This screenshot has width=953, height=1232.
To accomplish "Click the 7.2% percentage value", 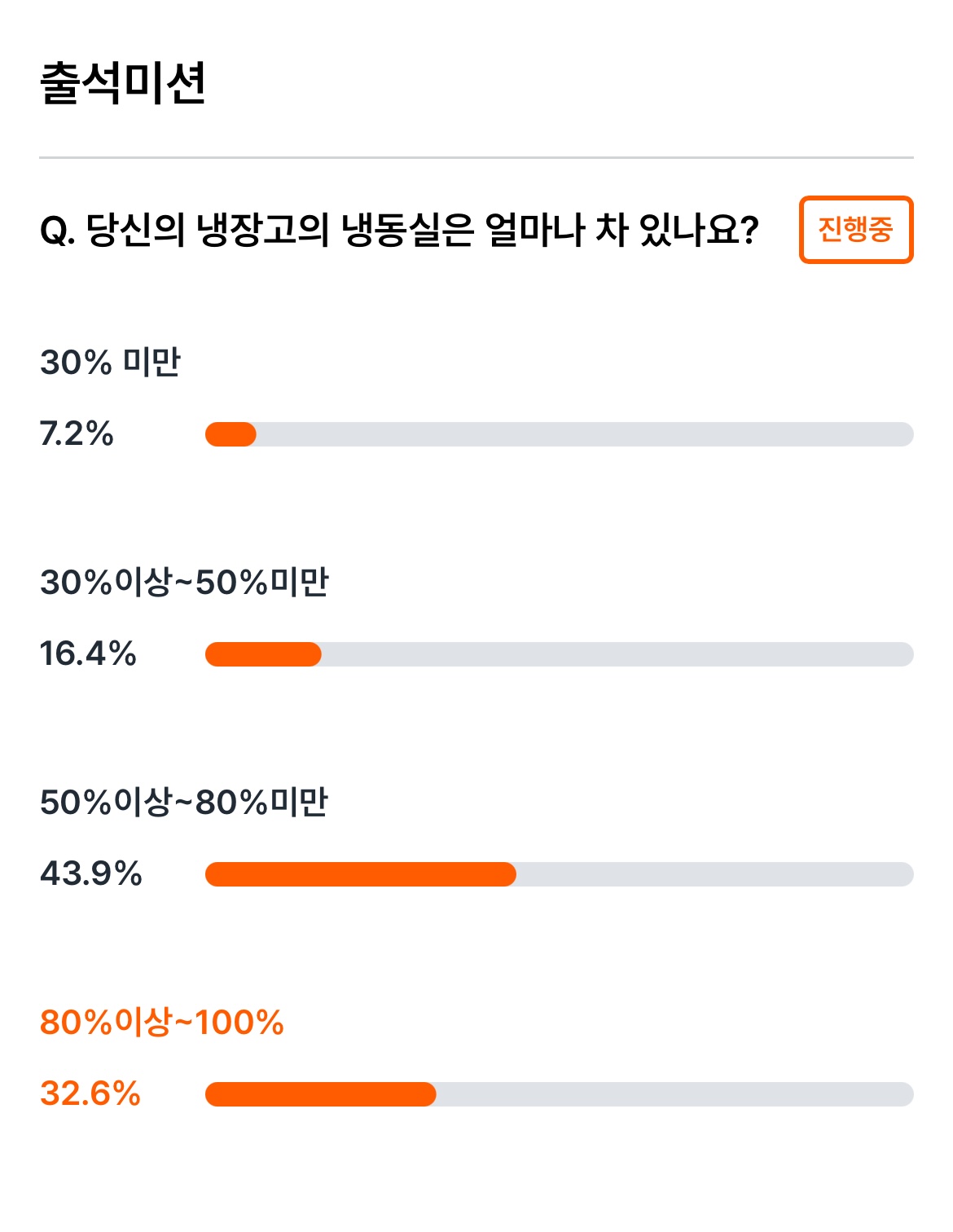I will pyautogui.click(x=77, y=433).
